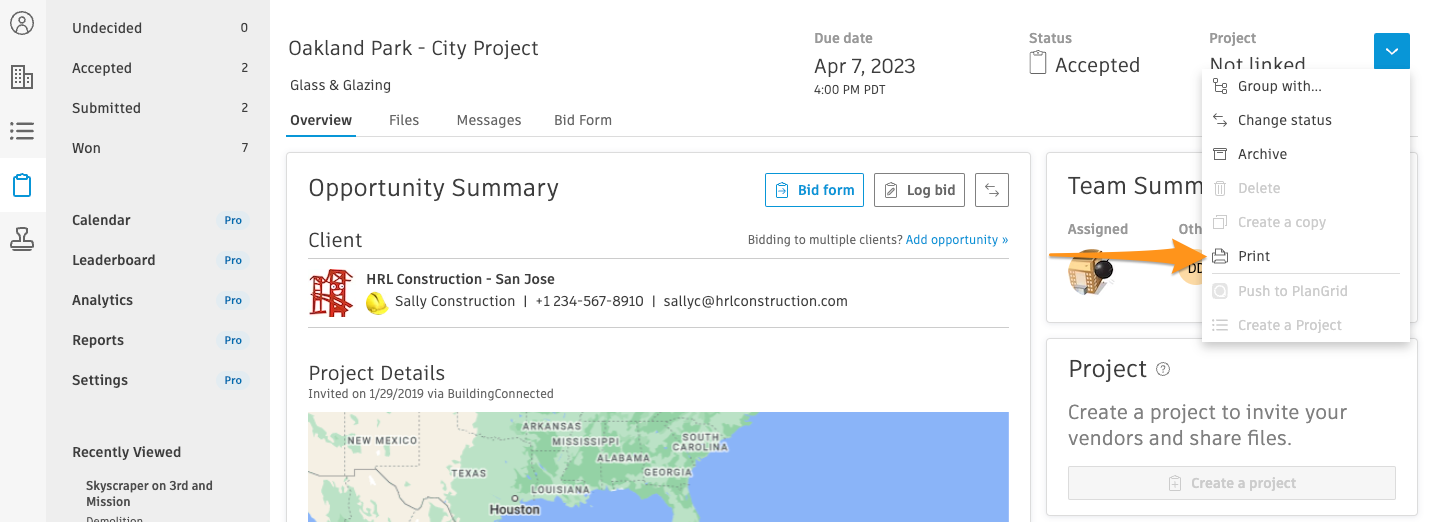Image resolution: width=1431 pixels, height=522 pixels.
Task: Collapse the blue actions dropdown chevron
Action: (1391, 51)
